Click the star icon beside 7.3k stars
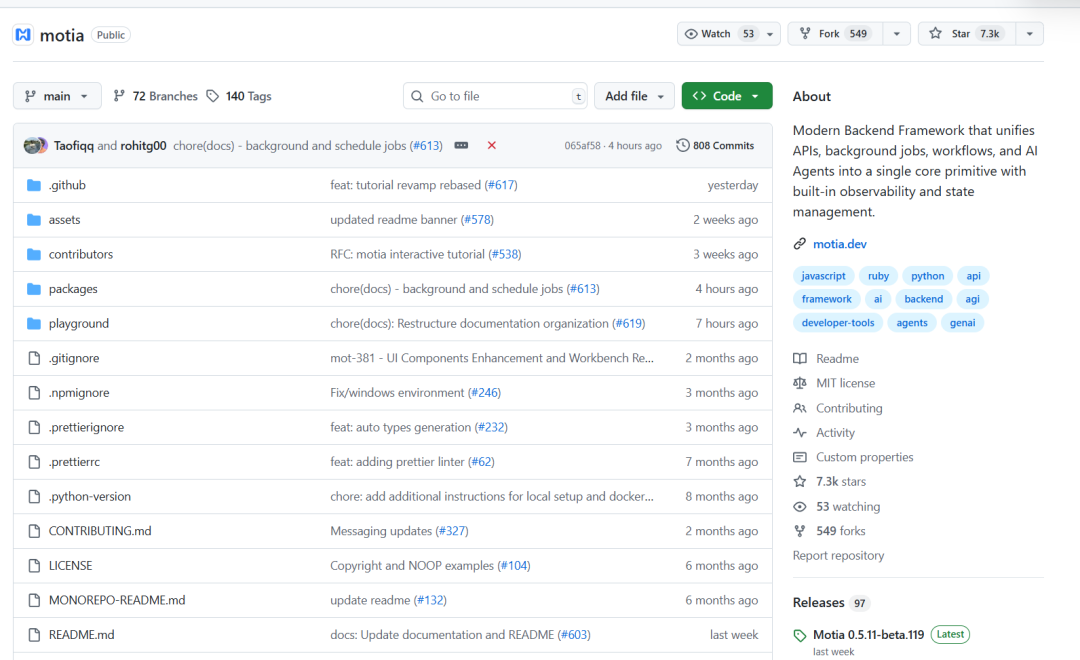Image resolution: width=1080 pixels, height=660 pixels. coord(800,482)
